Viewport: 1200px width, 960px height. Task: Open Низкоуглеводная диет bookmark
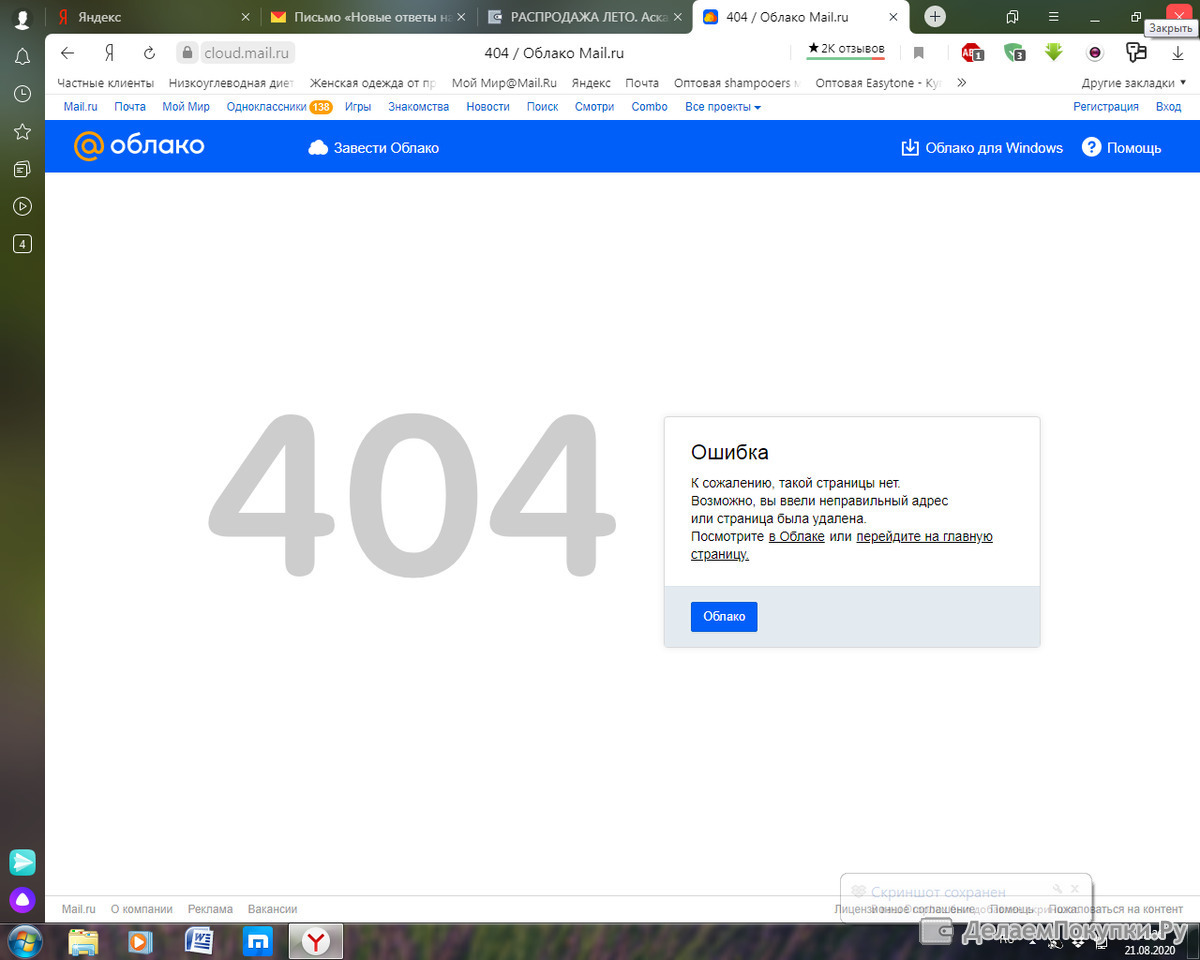click(x=231, y=83)
